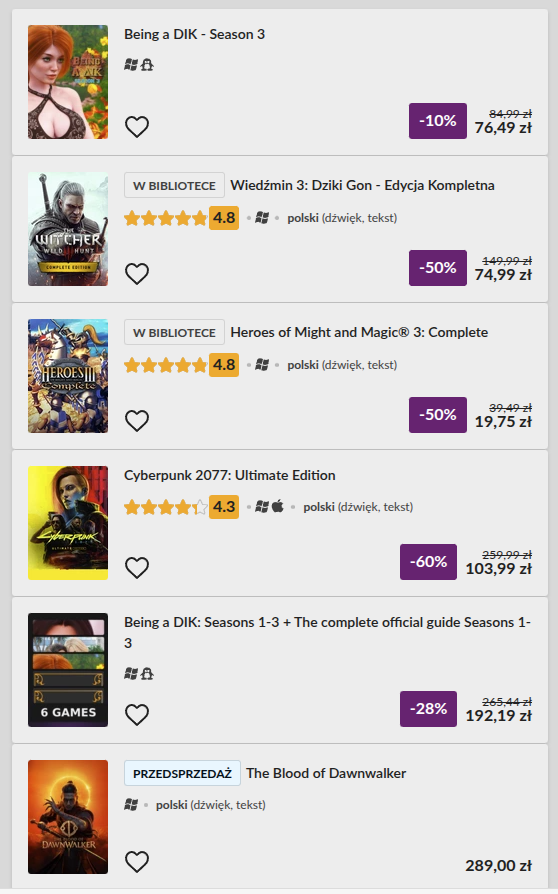Click Apple macOS icon on Cyberpunk 2077 row
Image resolution: width=558 pixels, height=894 pixels.
tap(278, 506)
